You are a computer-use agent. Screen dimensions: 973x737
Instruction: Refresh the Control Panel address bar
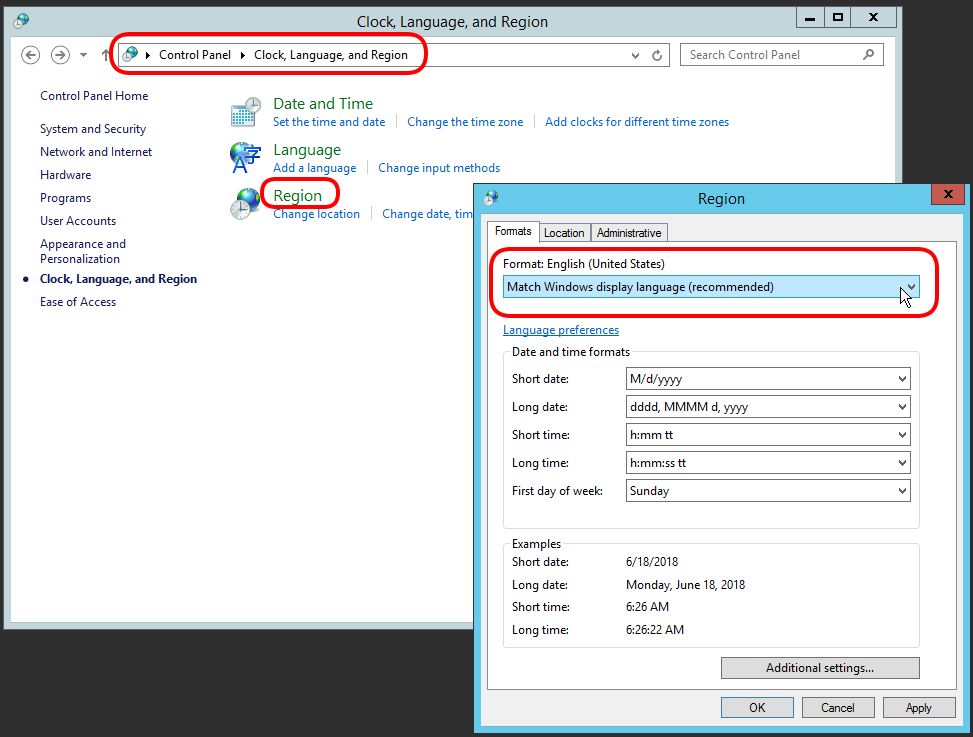(657, 56)
